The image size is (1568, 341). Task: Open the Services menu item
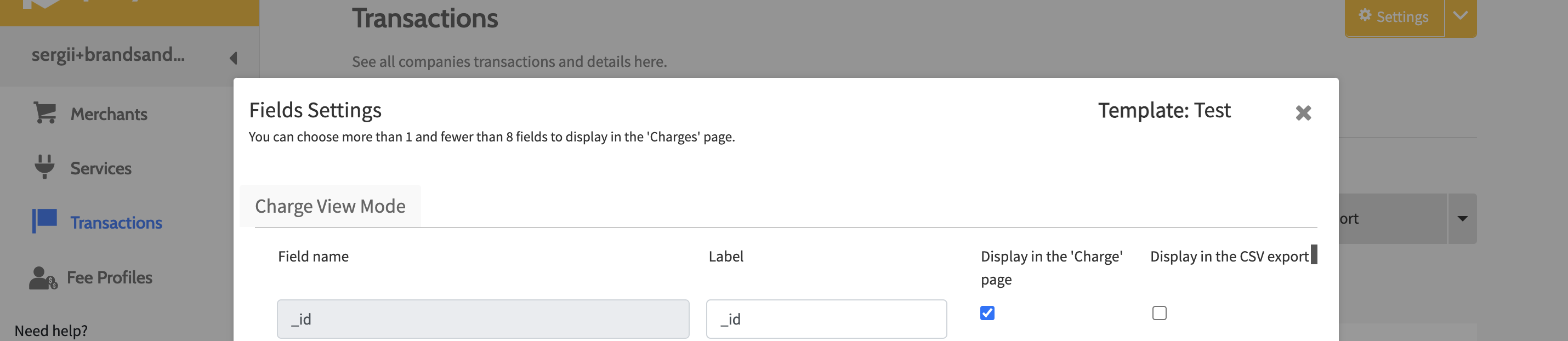(100, 168)
